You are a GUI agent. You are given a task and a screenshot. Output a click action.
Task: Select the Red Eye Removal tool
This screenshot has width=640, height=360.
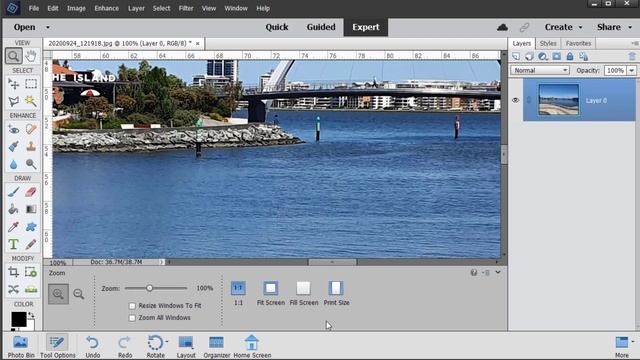click(13, 129)
